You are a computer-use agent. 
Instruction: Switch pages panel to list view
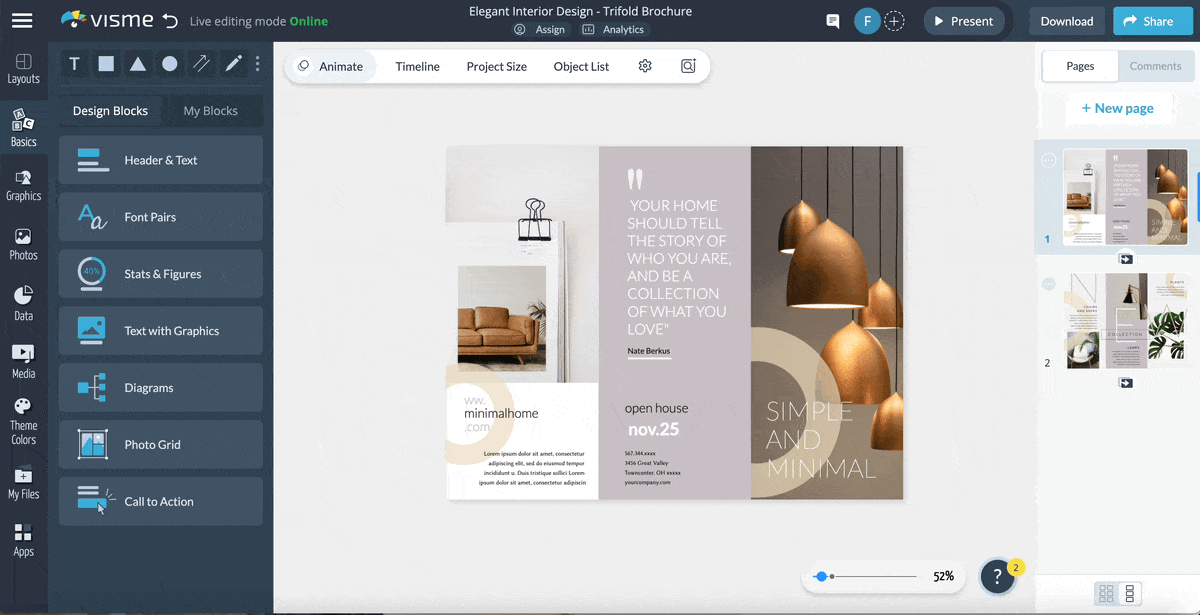click(x=1131, y=593)
